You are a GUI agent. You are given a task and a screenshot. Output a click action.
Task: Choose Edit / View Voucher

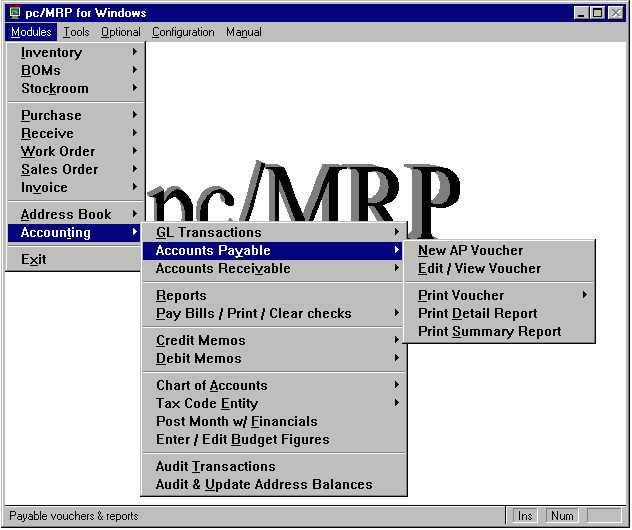tap(499, 268)
